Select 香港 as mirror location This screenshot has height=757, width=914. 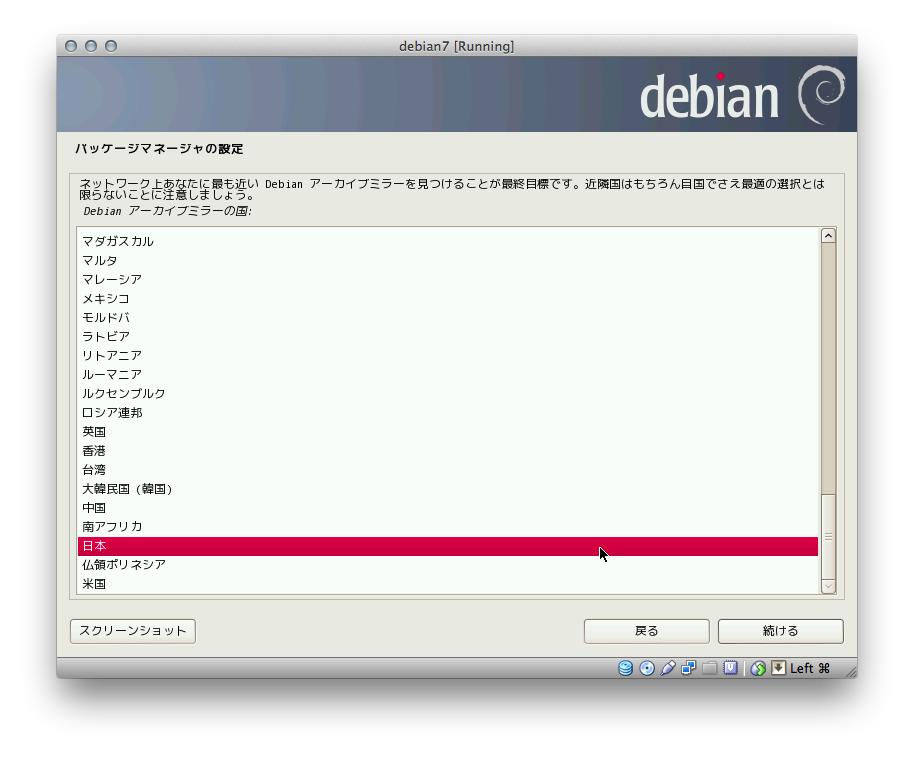point(448,450)
